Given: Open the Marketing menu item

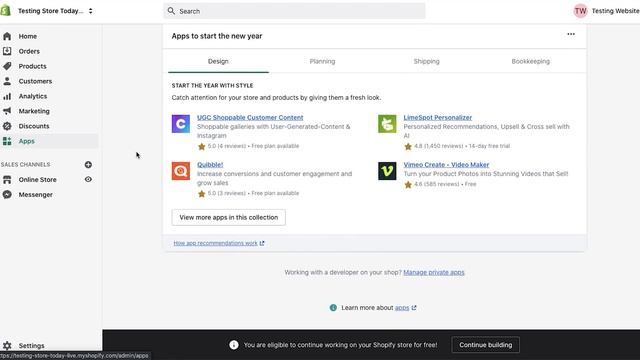Looking at the screenshot, I should [x=34, y=111].
